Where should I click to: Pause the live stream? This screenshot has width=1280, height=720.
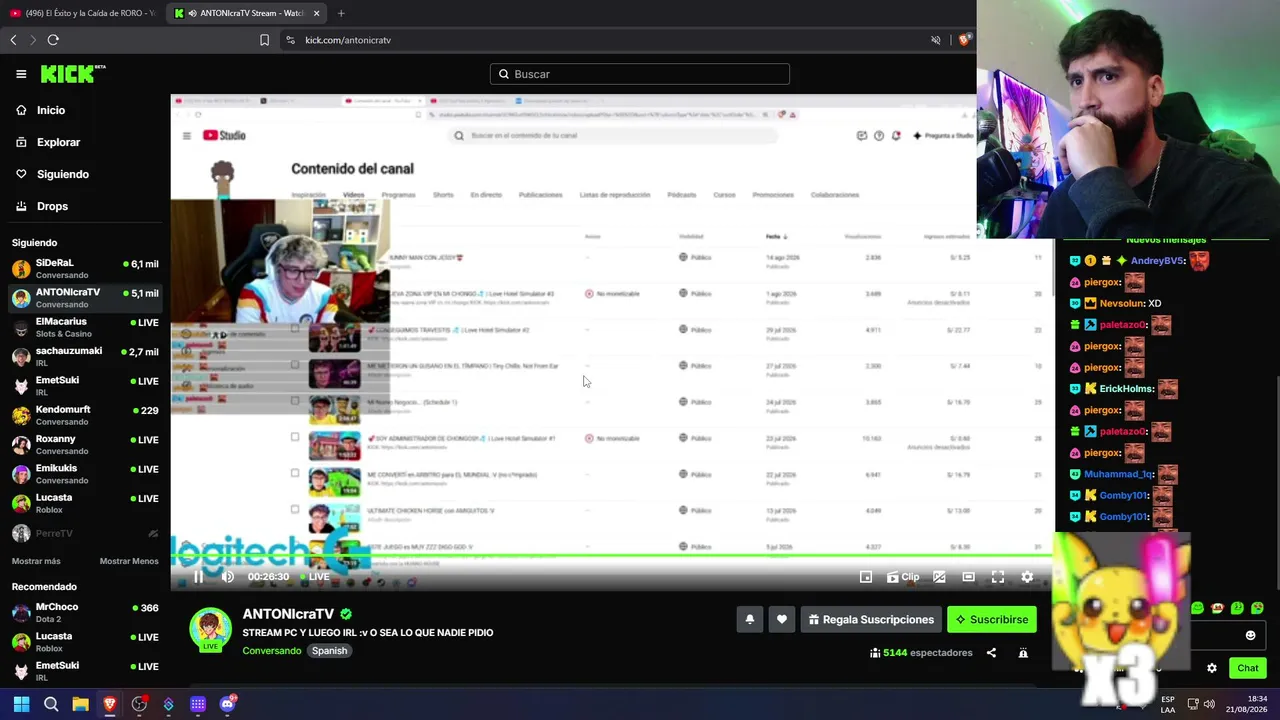pos(198,577)
